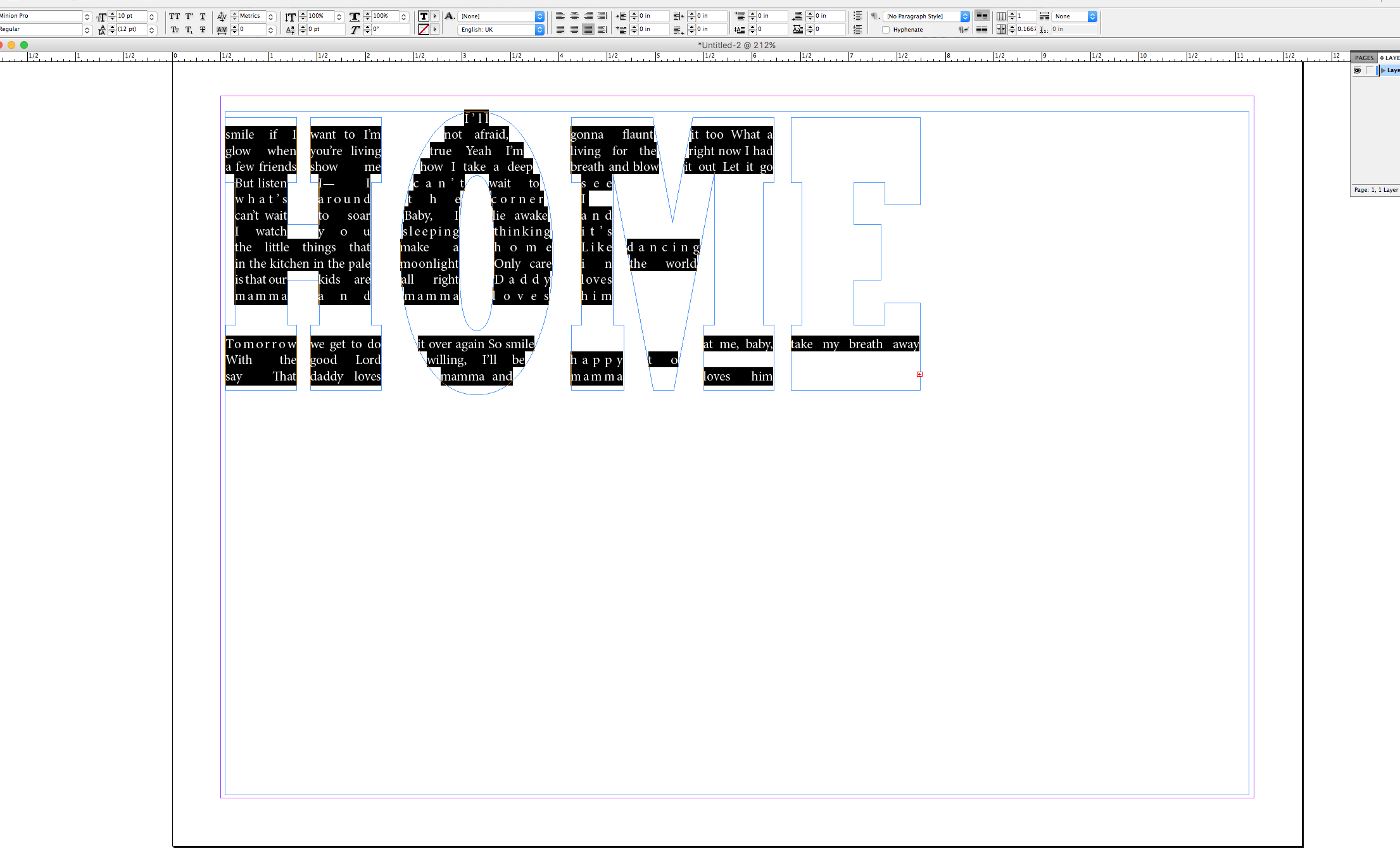Click the horizontal ruler

tap(674, 57)
